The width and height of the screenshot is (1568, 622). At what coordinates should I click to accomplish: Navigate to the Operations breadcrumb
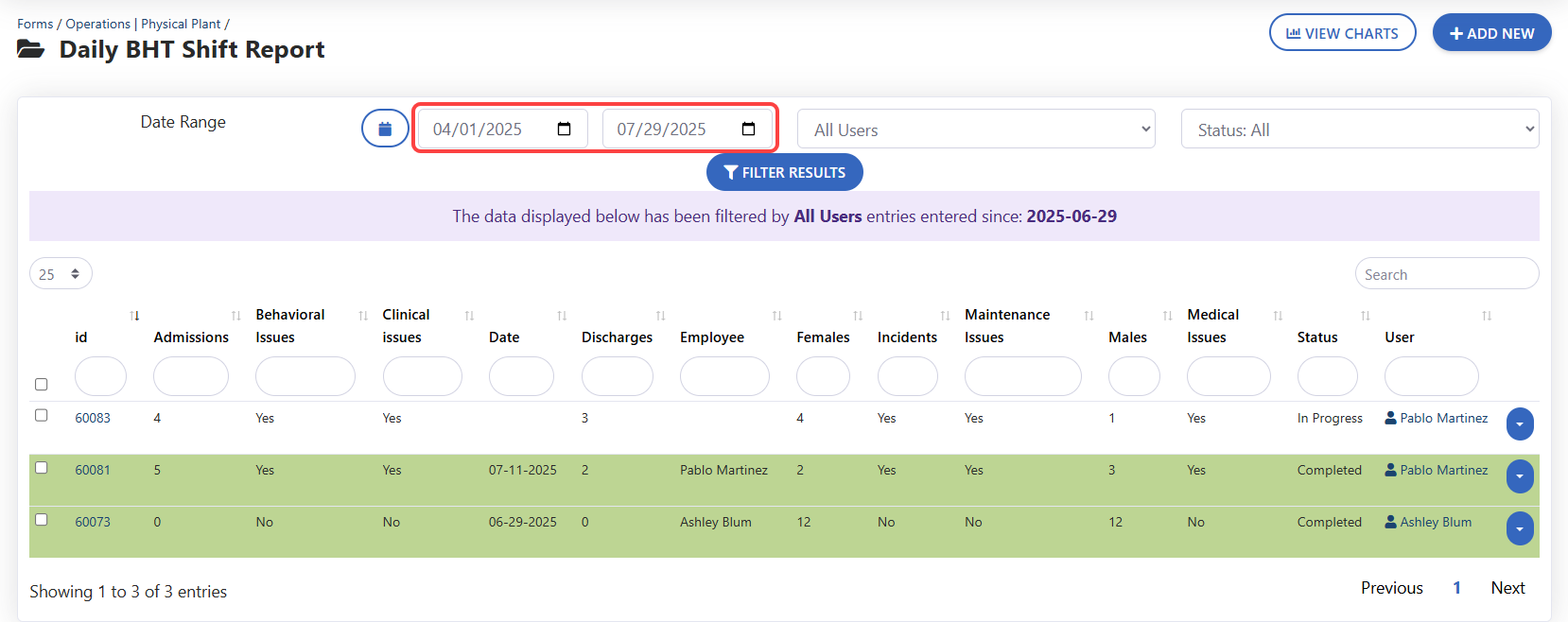pos(97,24)
